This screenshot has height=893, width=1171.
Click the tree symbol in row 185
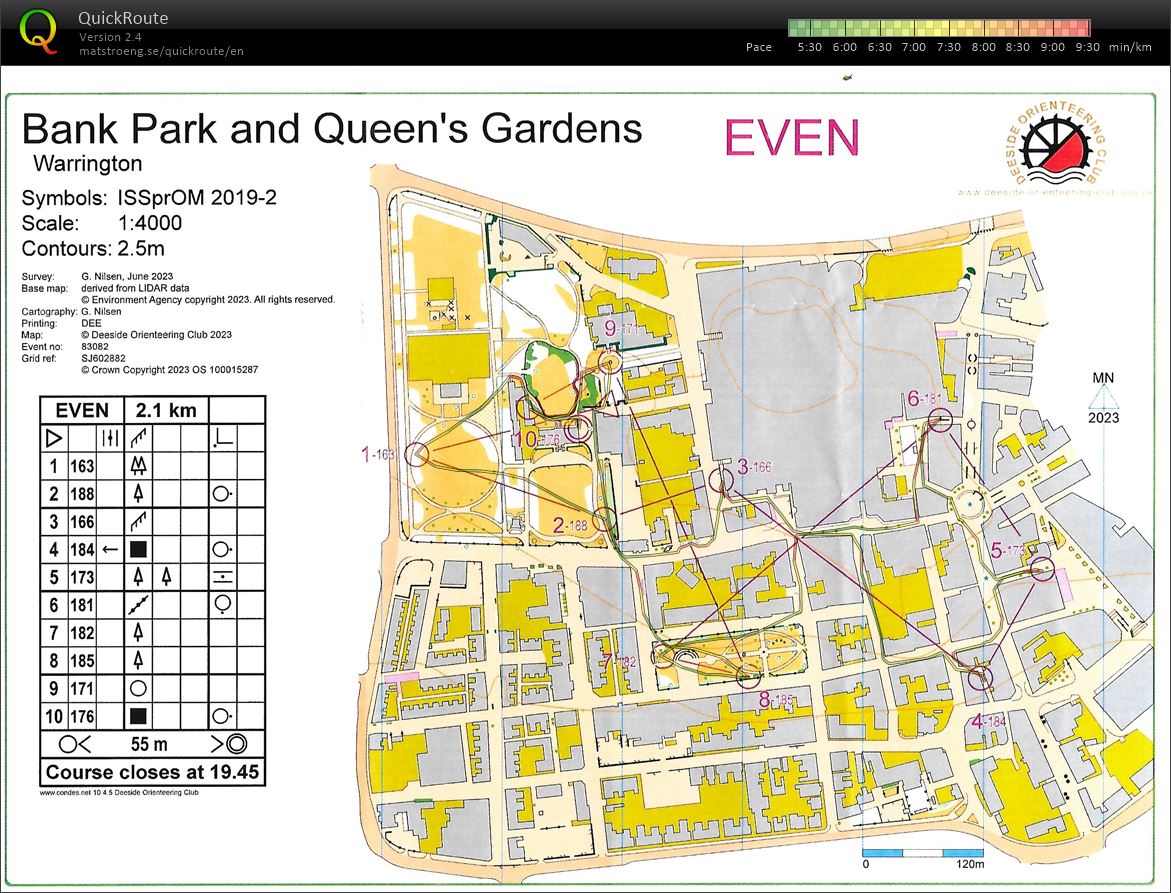(x=138, y=661)
